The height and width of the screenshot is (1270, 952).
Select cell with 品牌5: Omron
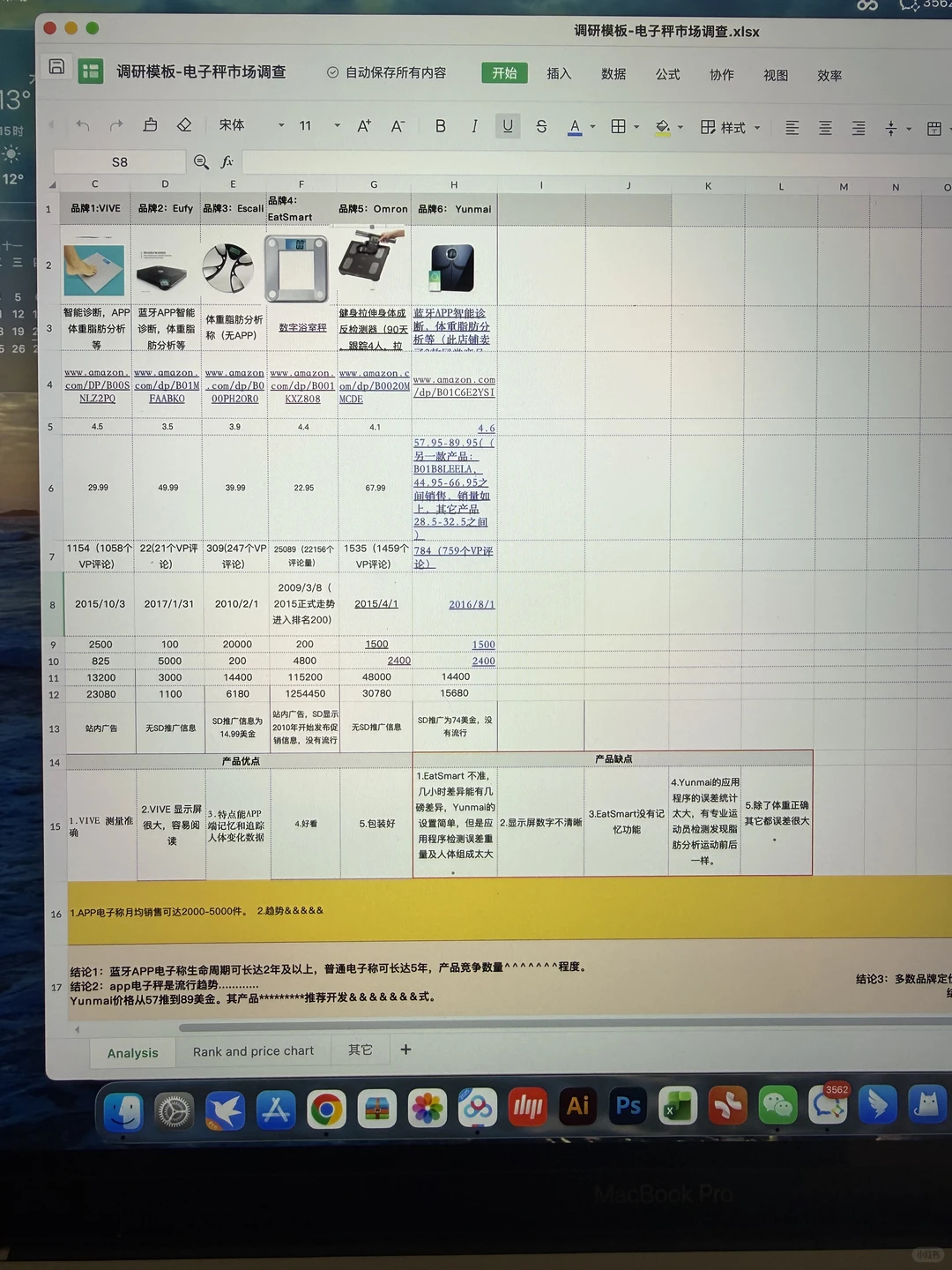coord(374,209)
